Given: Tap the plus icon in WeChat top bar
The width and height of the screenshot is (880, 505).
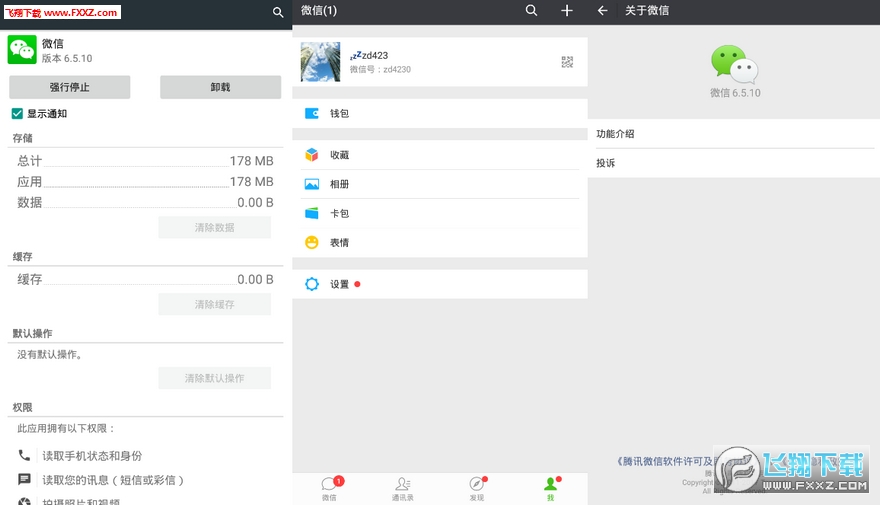Looking at the screenshot, I should coord(567,10).
